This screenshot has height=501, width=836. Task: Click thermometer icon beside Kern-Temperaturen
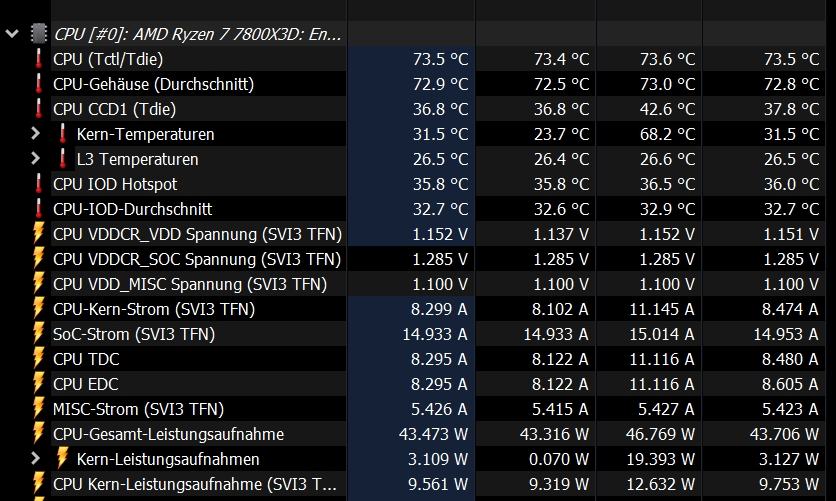click(x=62, y=134)
